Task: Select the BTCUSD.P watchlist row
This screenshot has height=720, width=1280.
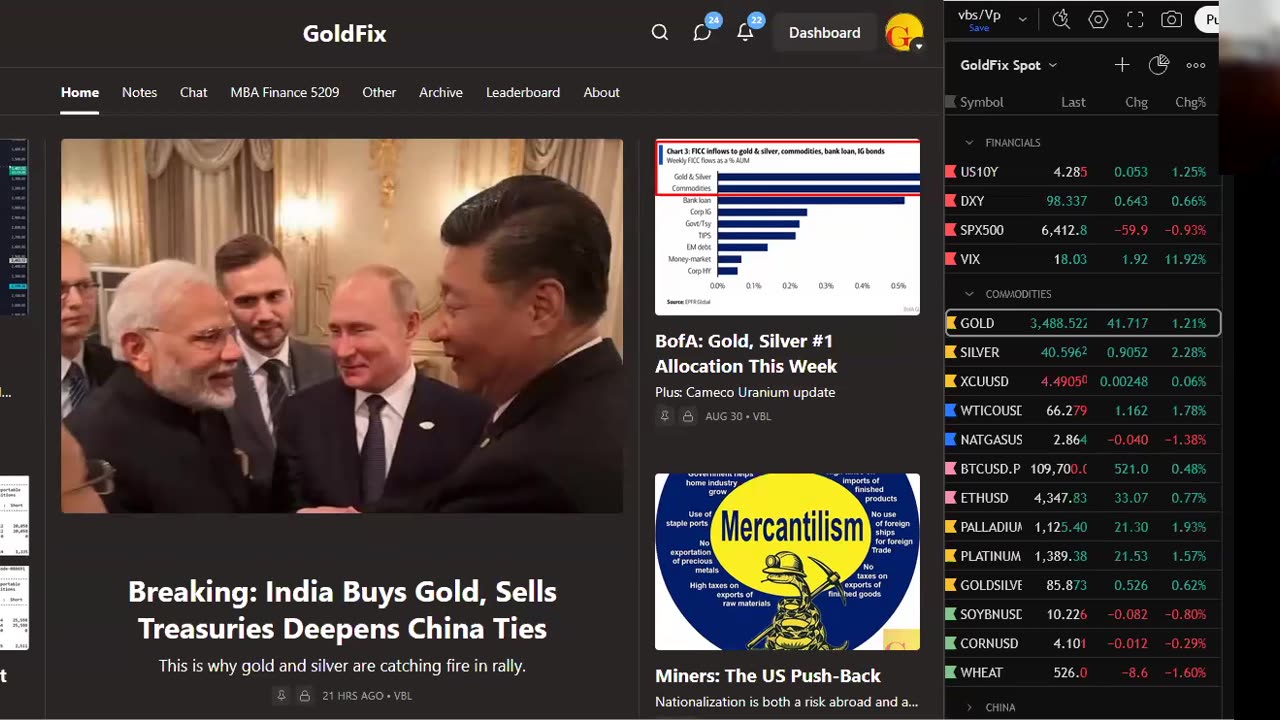Action: (1082, 468)
